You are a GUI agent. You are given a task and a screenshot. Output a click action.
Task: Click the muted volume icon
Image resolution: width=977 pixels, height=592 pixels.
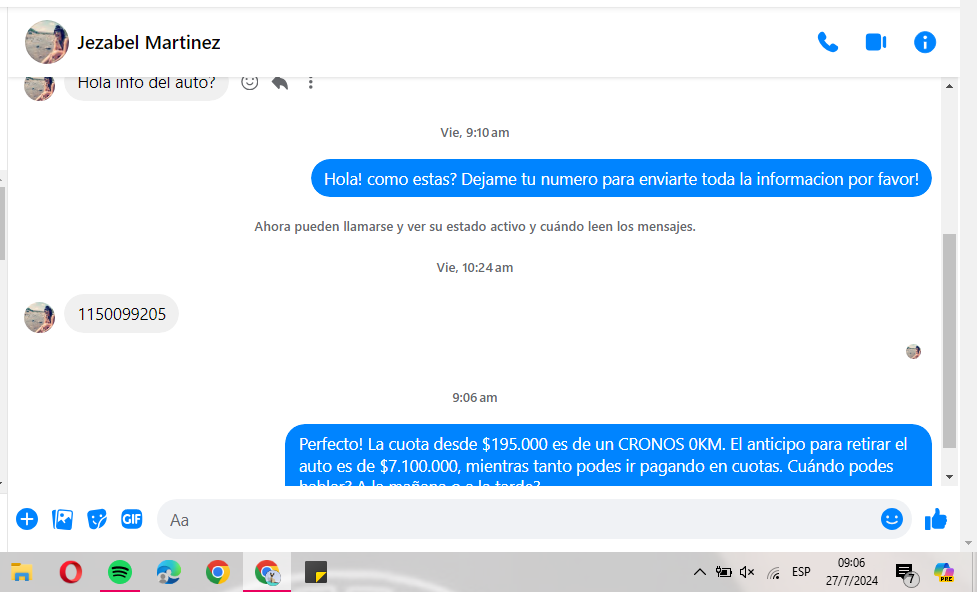747,572
